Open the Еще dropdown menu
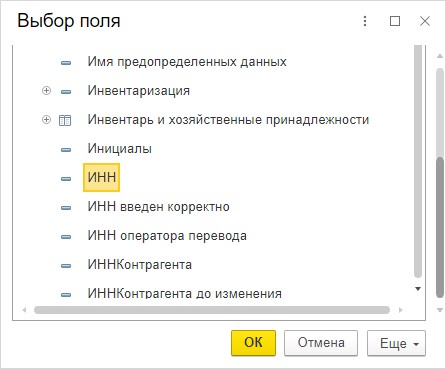 click(x=396, y=343)
